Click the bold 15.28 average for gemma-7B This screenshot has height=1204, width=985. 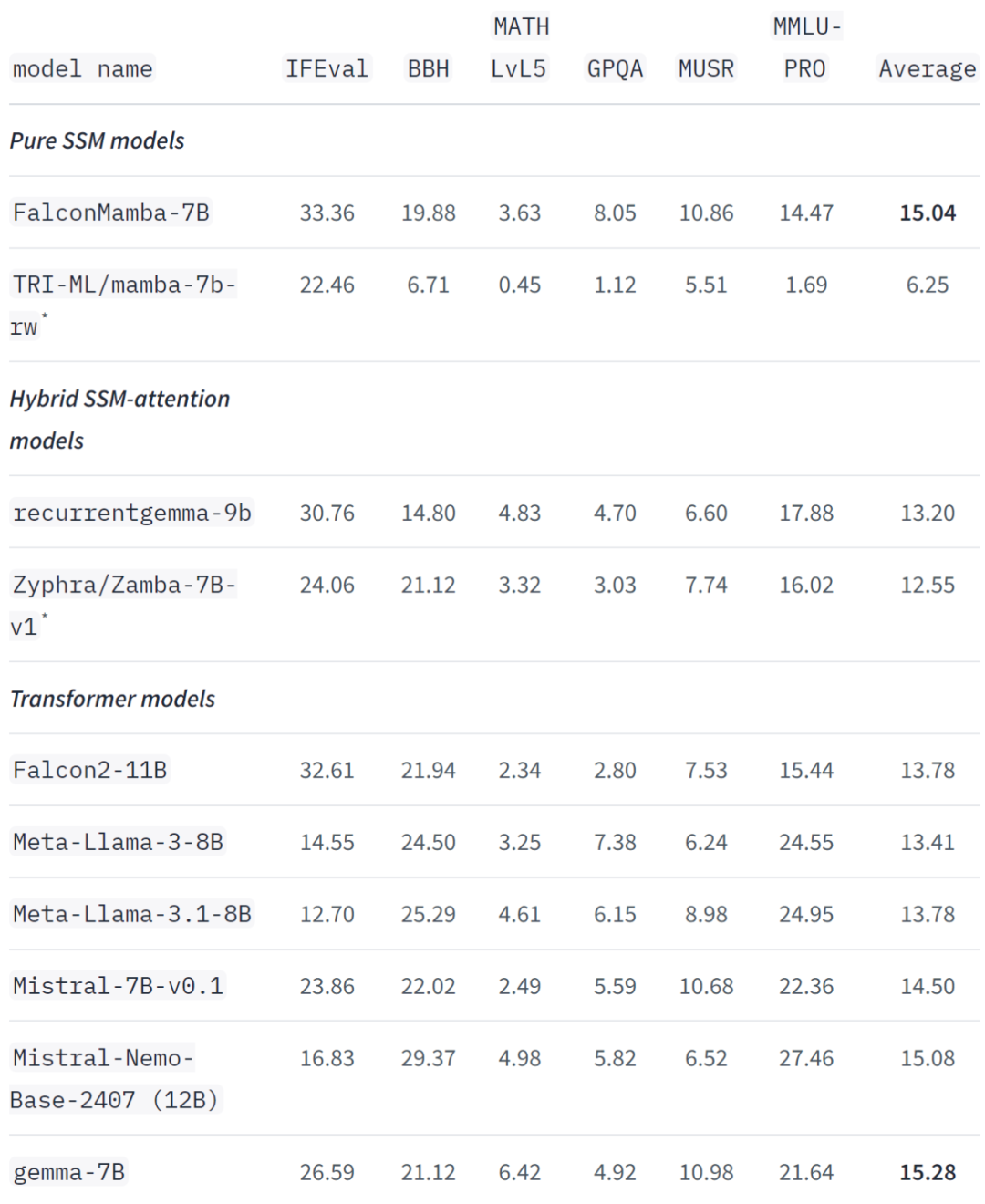[928, 1172]
